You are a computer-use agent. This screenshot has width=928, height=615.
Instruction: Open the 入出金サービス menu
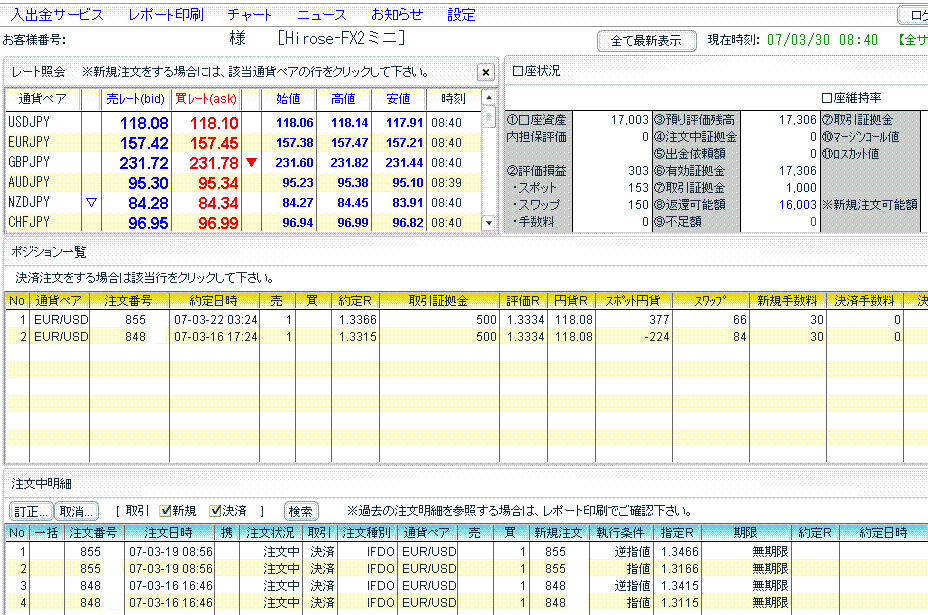[57, 15]
